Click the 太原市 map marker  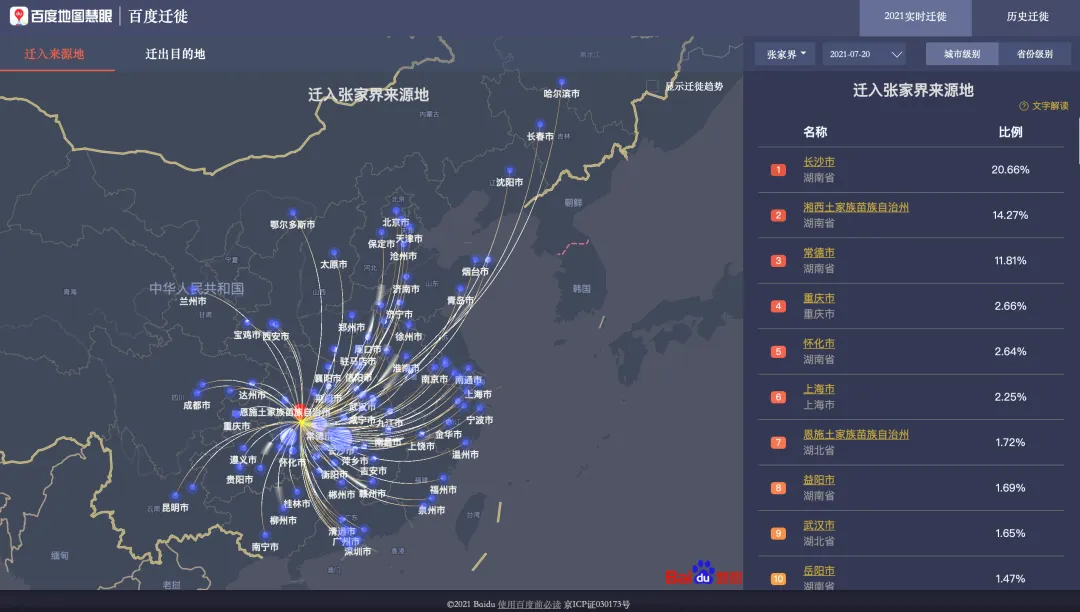coord(334,253)
